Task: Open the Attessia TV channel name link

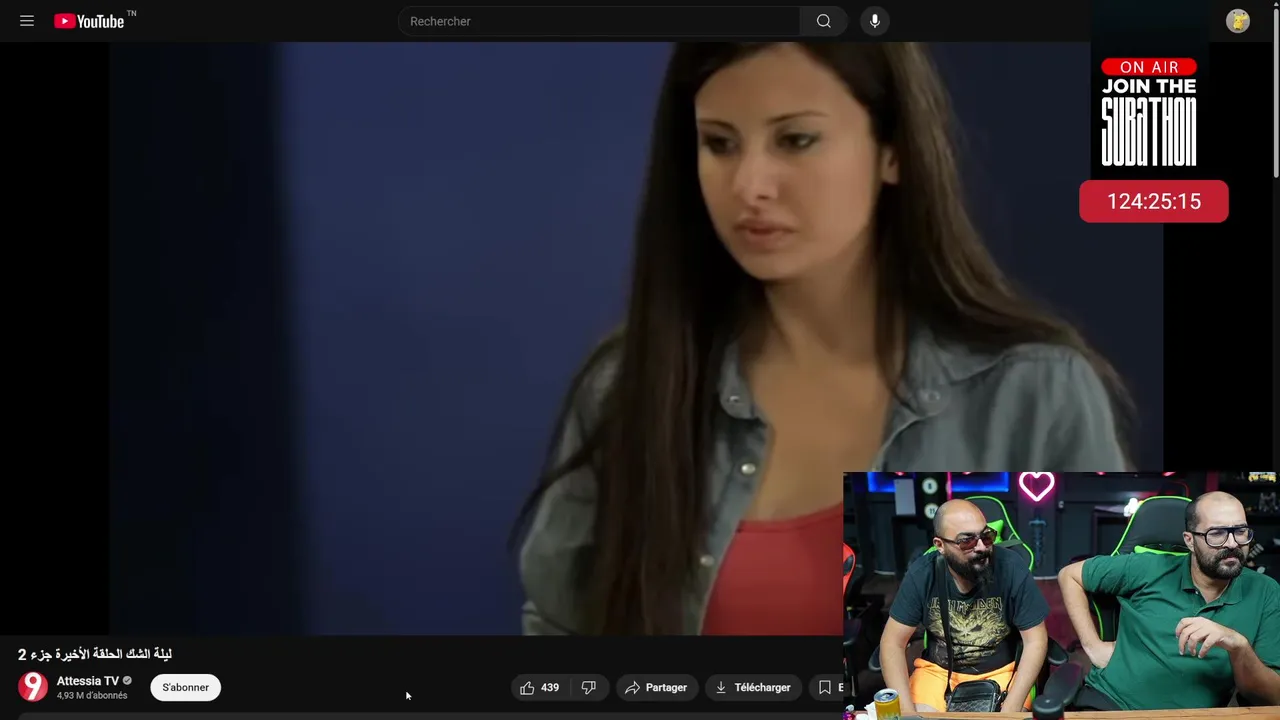Action: point(87,681)
